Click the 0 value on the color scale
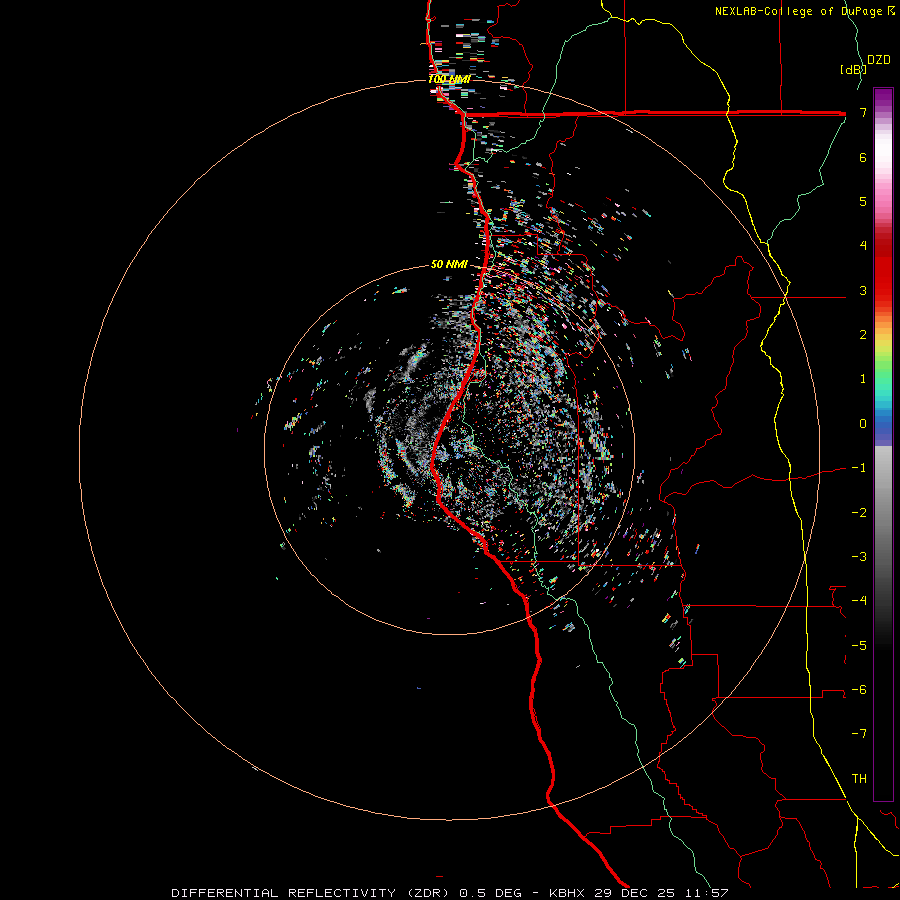Screen dimensions: 900x900 [x=863, y=424]
